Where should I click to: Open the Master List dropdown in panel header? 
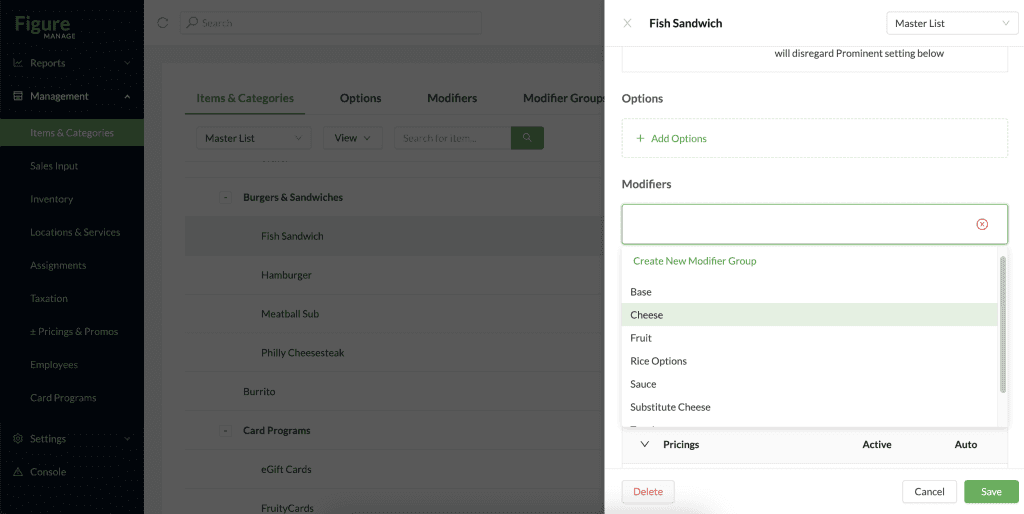point(952,23)
